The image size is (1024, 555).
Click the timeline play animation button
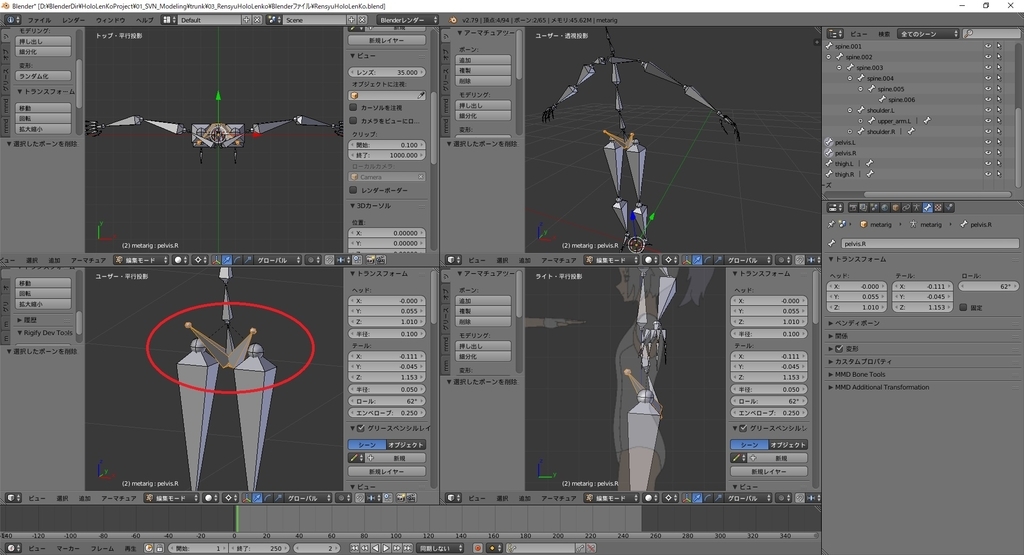pyautogui.click(x=386, y=548)
